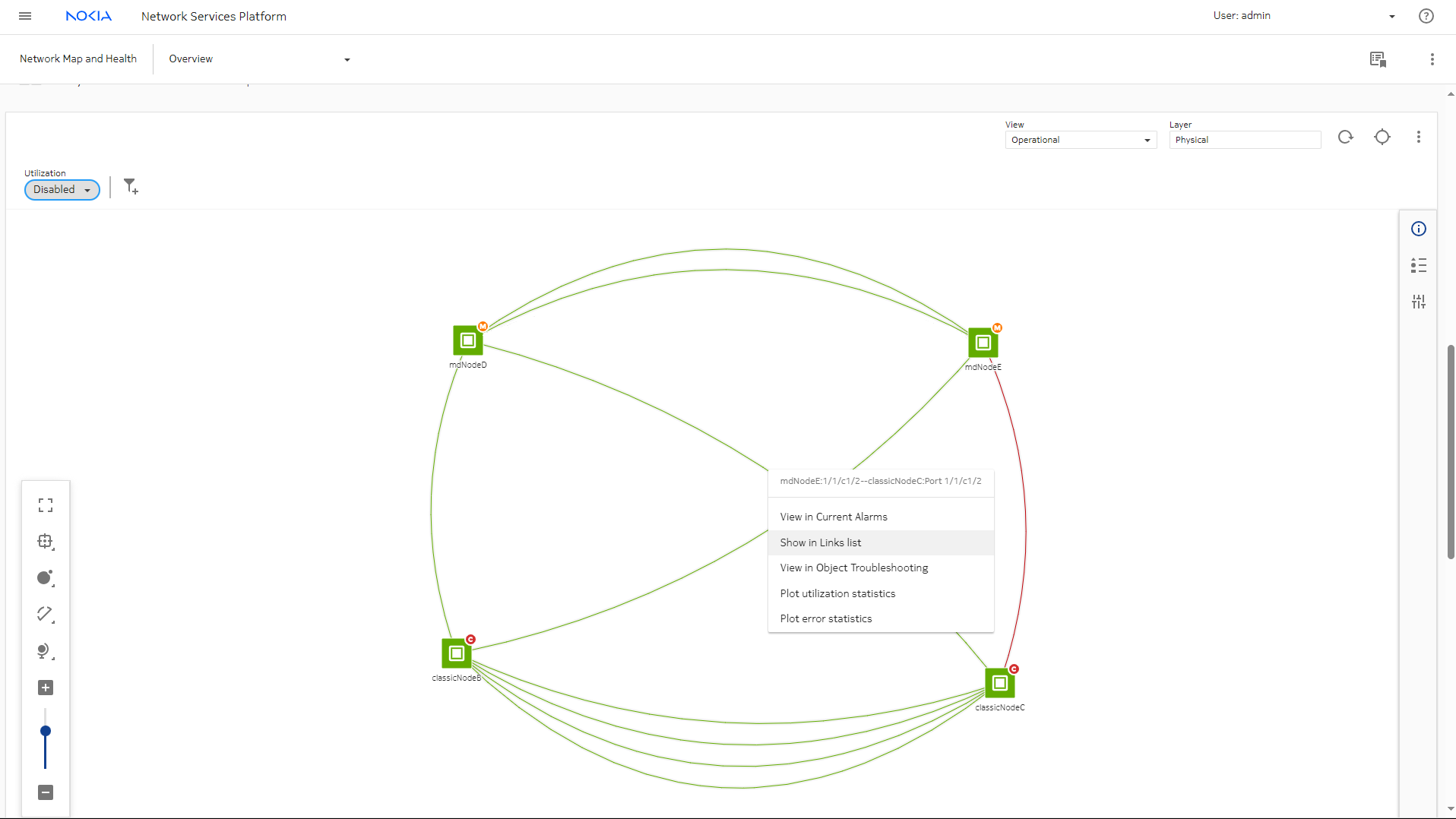Choose Plot utilization statistics
Viewport: 1456px width, 819px height.
point(837,593)
